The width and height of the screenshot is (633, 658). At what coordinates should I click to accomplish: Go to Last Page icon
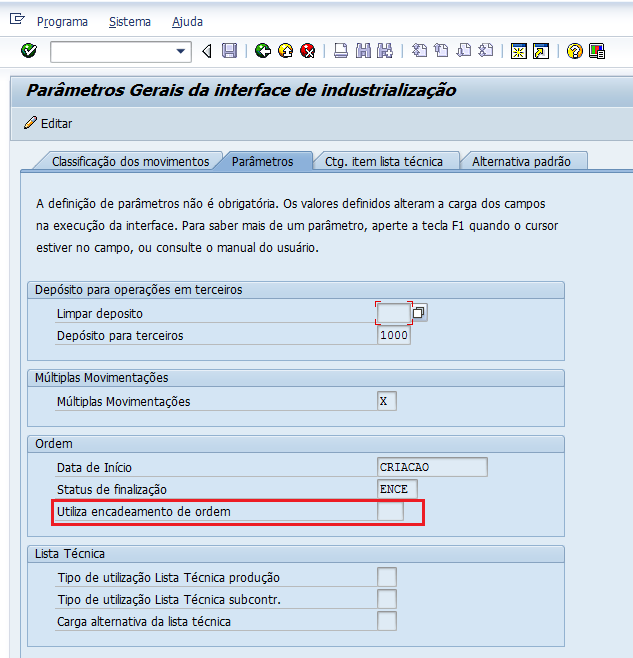[x=486, y=51]
